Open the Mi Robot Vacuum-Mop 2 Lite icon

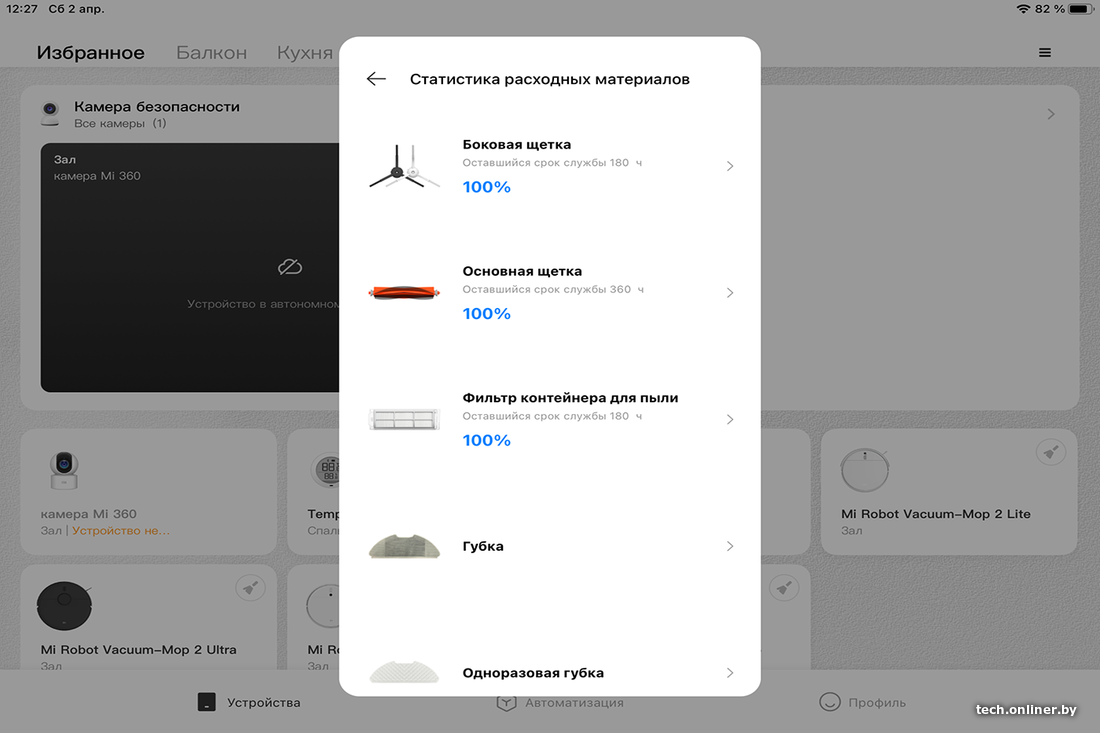(x=865, y=469)
